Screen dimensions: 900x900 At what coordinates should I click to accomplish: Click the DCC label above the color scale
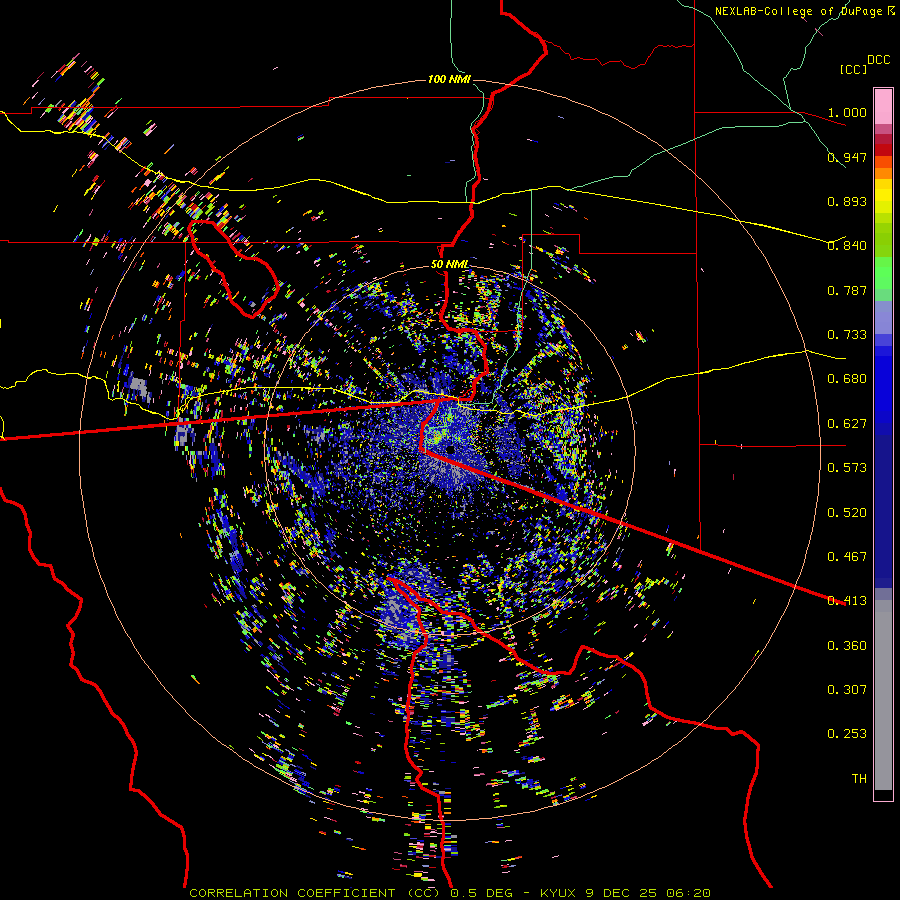pyautogui.click(x=878, y=60)
